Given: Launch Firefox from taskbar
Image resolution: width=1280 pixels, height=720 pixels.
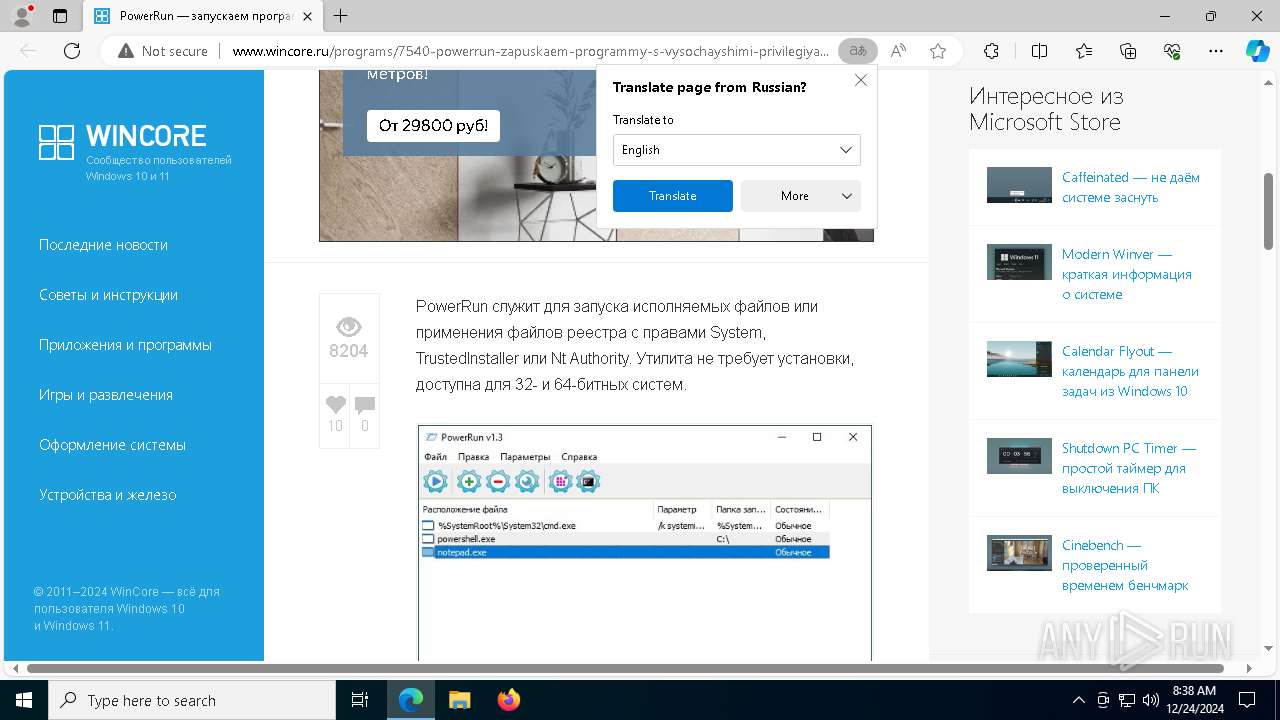Looking at the screenshot, I should coord(508,700).
